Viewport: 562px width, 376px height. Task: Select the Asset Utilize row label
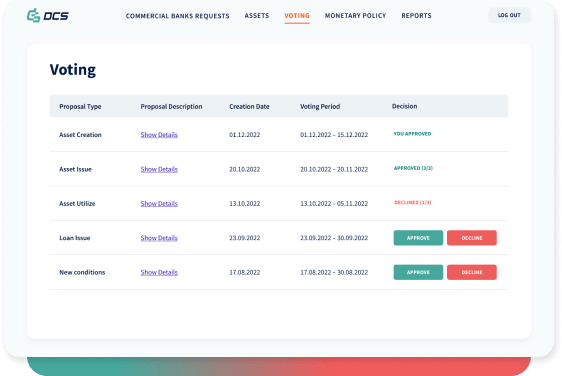pos(77,204)
